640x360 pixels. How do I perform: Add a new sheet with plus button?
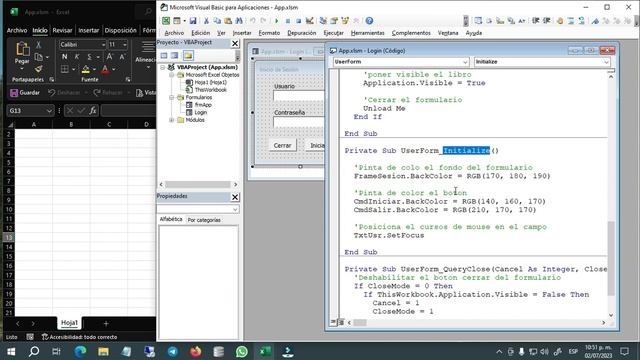[106, 323]
